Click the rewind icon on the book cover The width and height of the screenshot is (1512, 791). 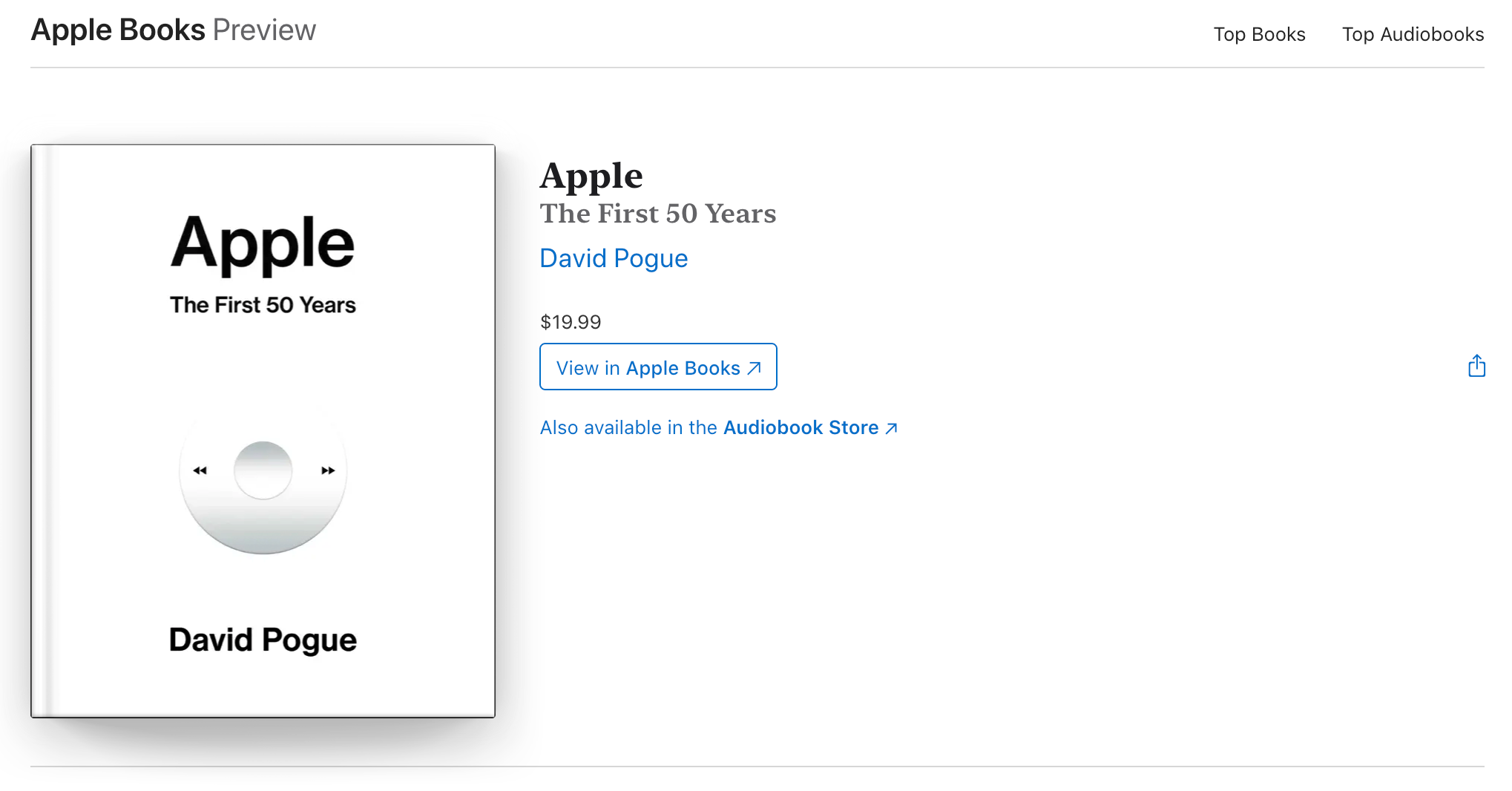point(200,470)
